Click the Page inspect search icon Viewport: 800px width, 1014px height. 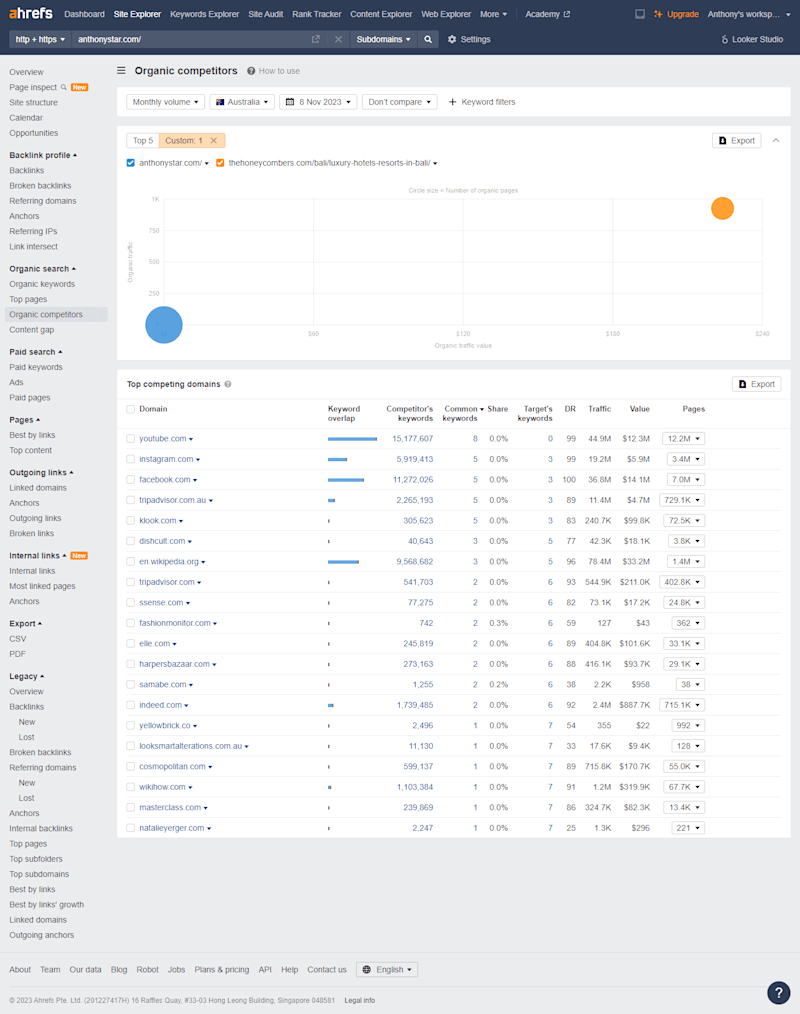point(64,87)
